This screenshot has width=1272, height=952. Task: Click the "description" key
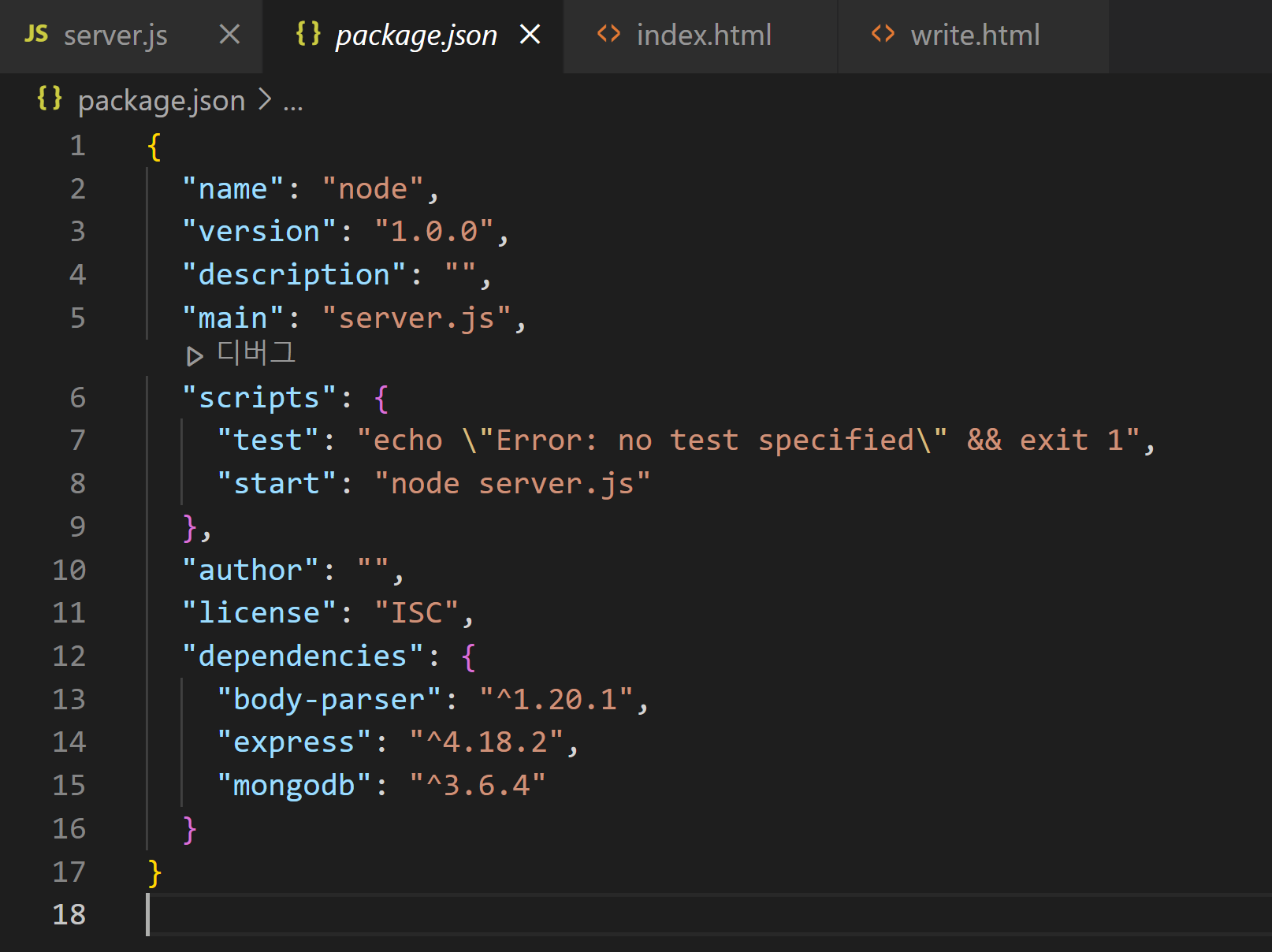[294, 275]
